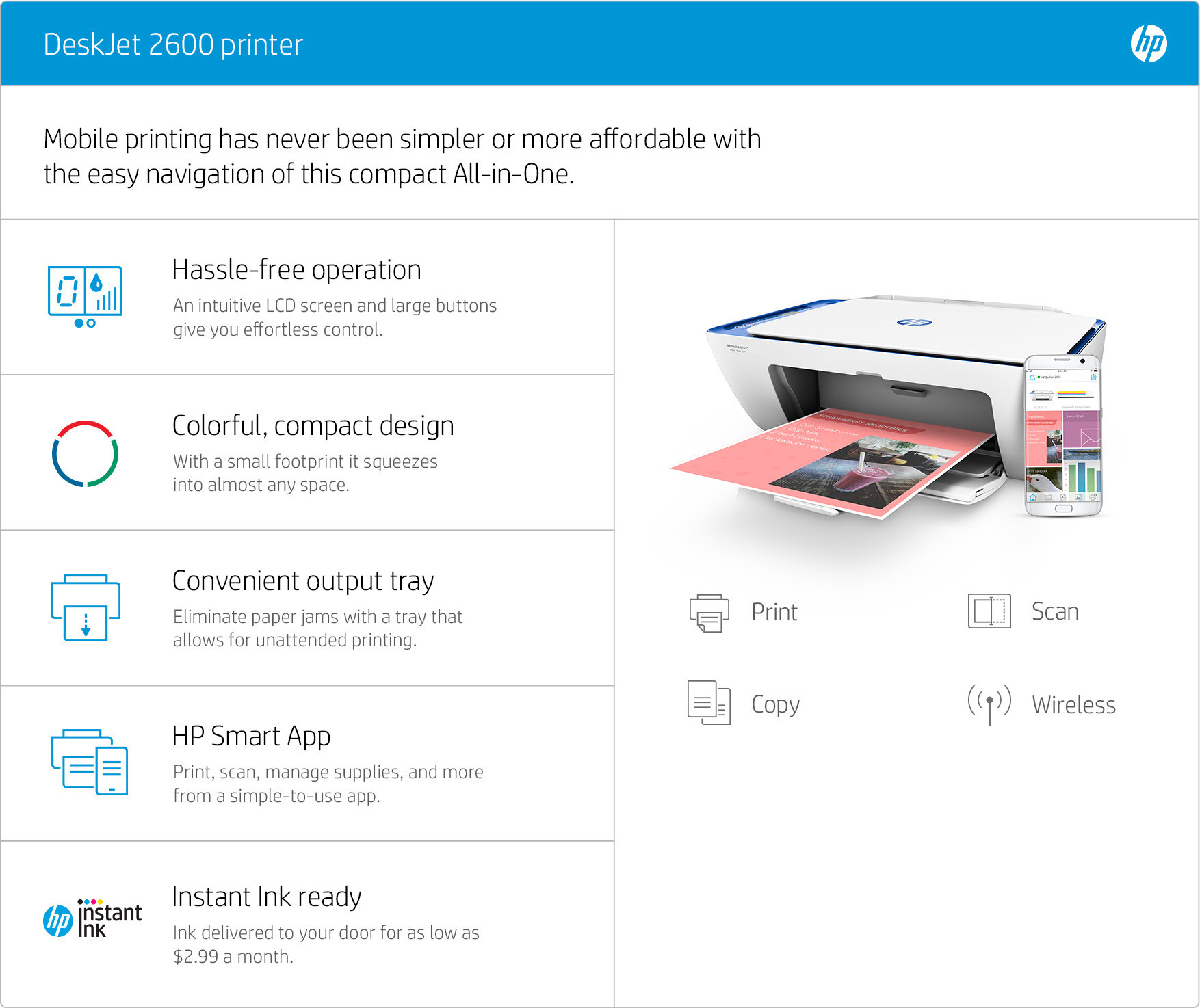Click the 'Copy' label
The width and height of the screenshot is (1200, 1008).
click(x=775, y=705)
